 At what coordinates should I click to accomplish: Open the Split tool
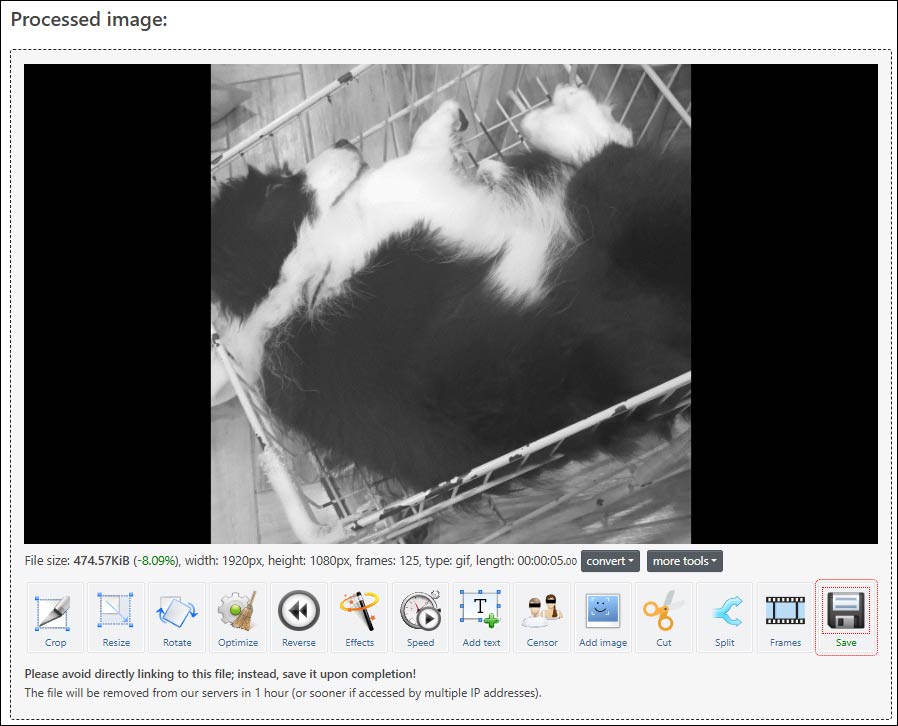(x=724, y=617)
